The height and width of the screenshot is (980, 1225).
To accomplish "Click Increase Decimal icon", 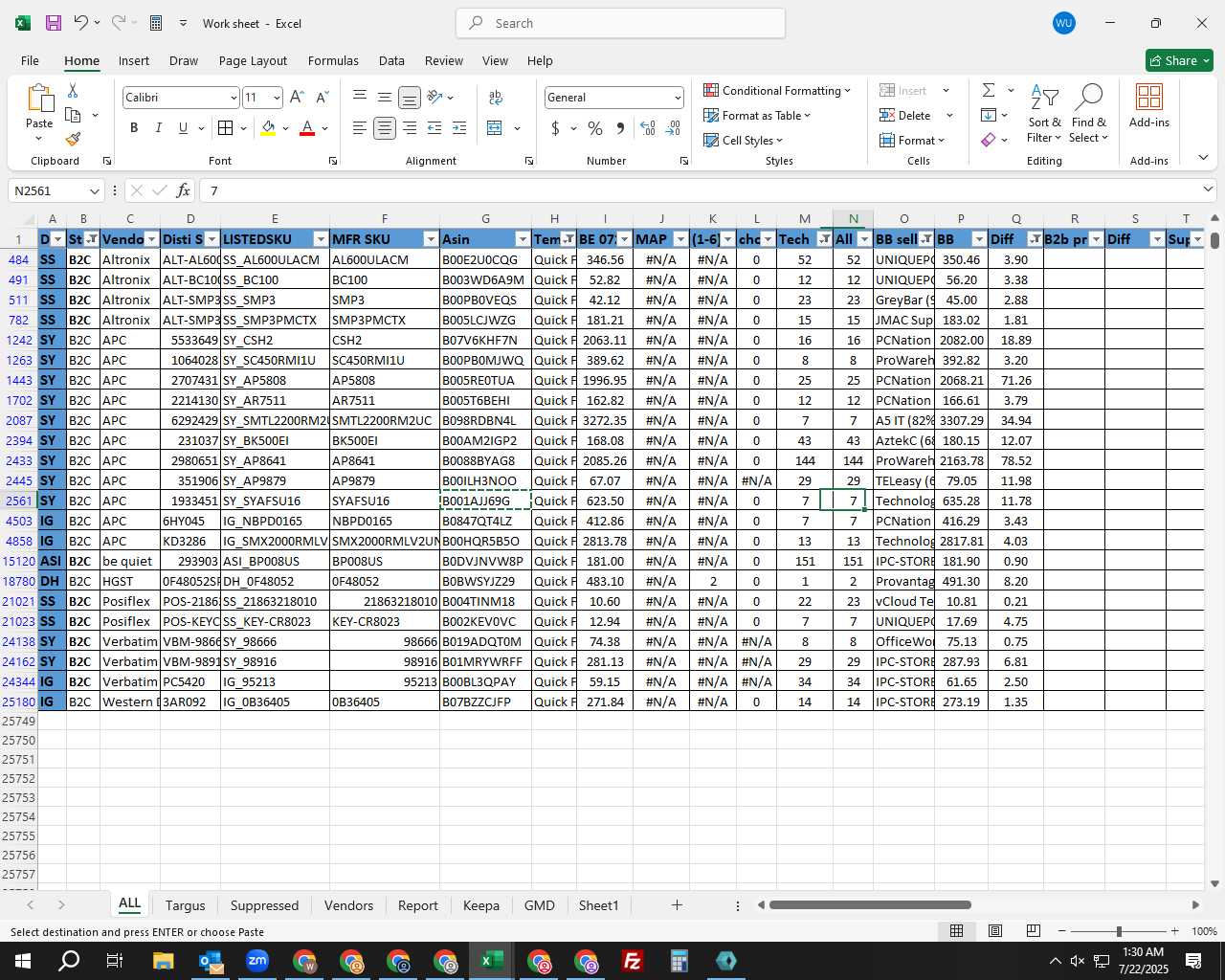I will 648,128.
